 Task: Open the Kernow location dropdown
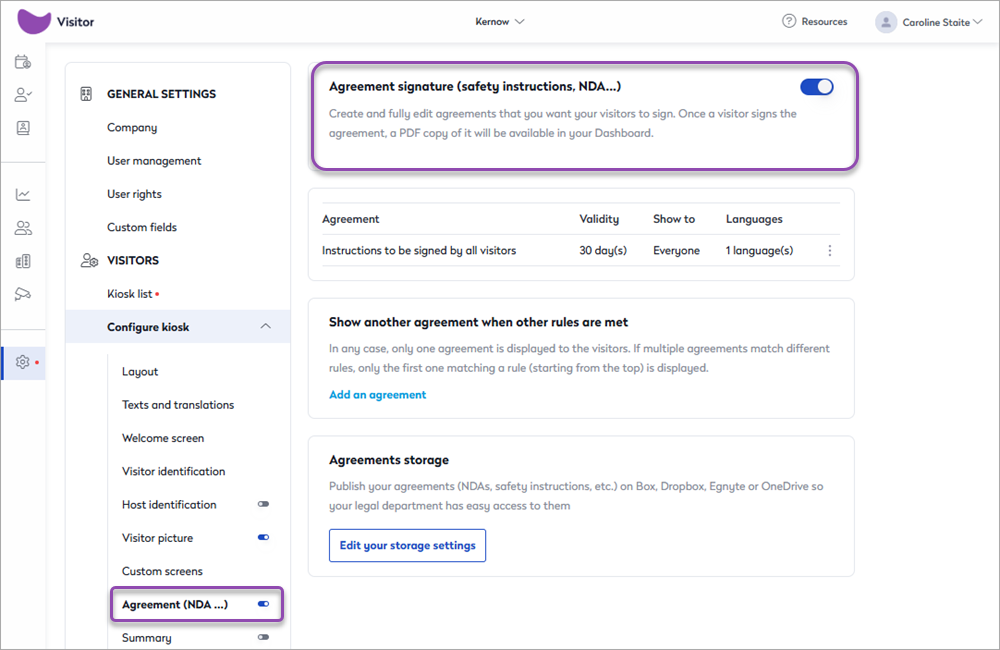(499, 21)
